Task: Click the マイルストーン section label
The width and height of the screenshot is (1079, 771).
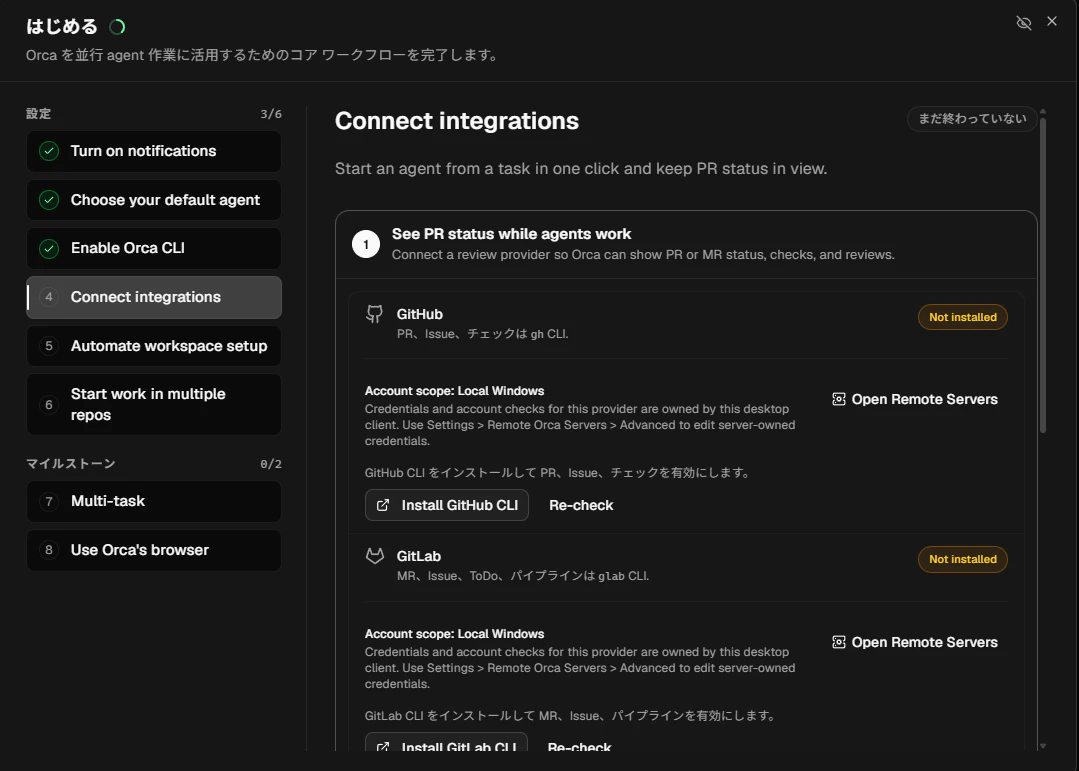Action: [x=71, y=464]
